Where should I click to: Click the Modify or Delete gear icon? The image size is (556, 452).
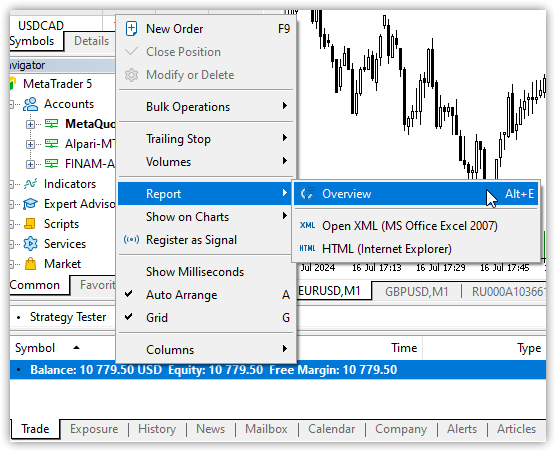(132, 75)
